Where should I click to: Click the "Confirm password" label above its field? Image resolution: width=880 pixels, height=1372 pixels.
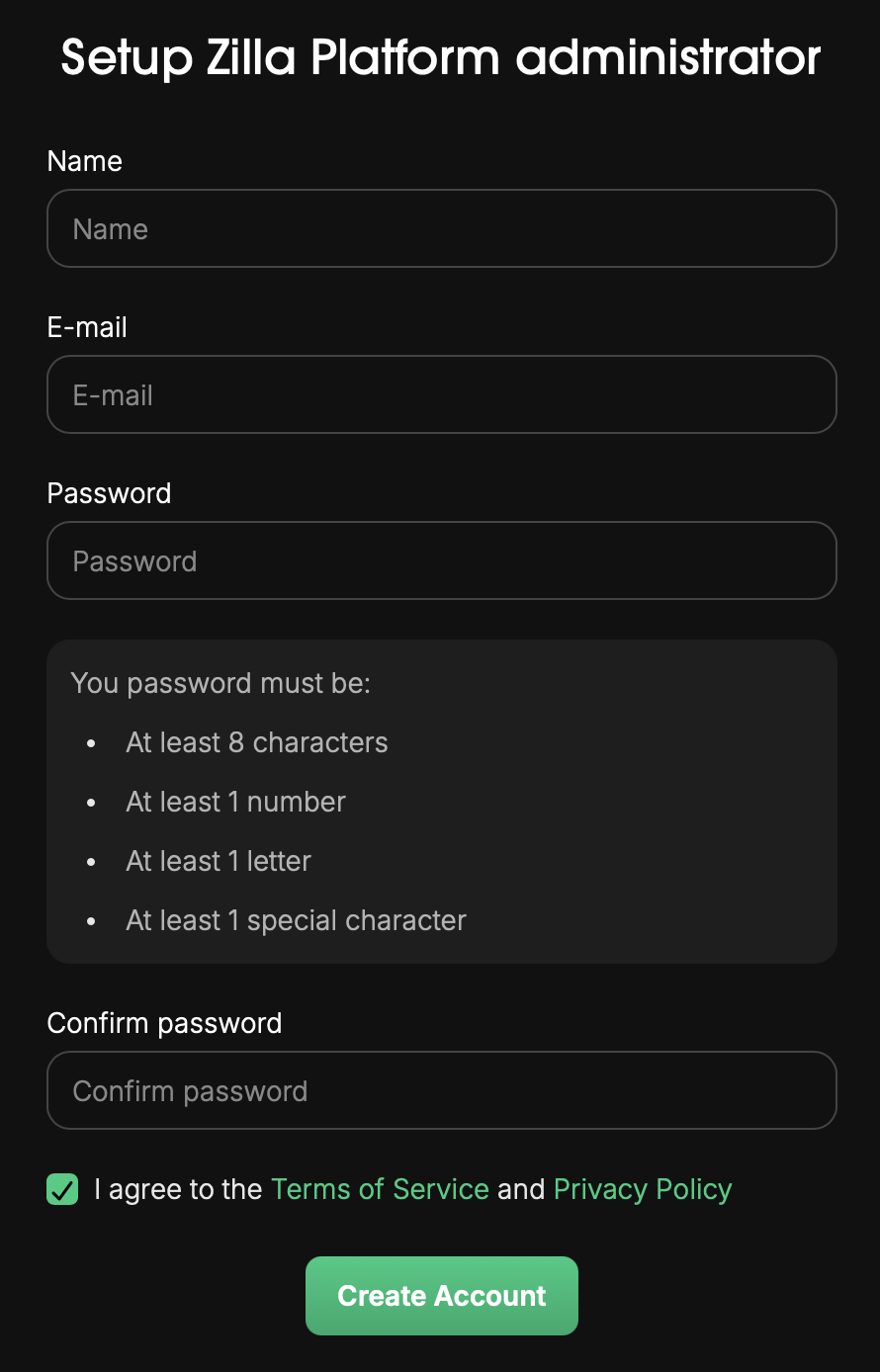tap(164, 1023)
